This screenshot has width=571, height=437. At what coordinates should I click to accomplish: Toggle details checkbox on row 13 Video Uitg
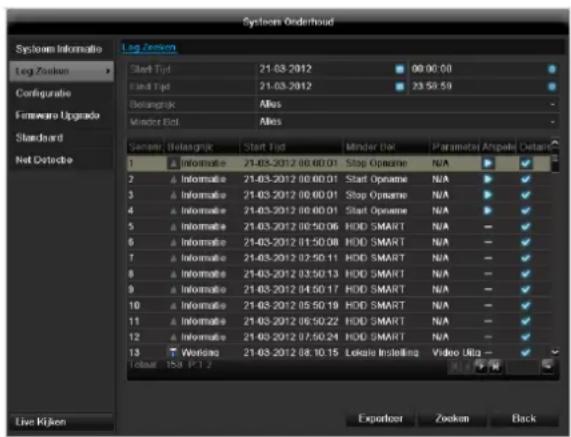coord(525,352)
